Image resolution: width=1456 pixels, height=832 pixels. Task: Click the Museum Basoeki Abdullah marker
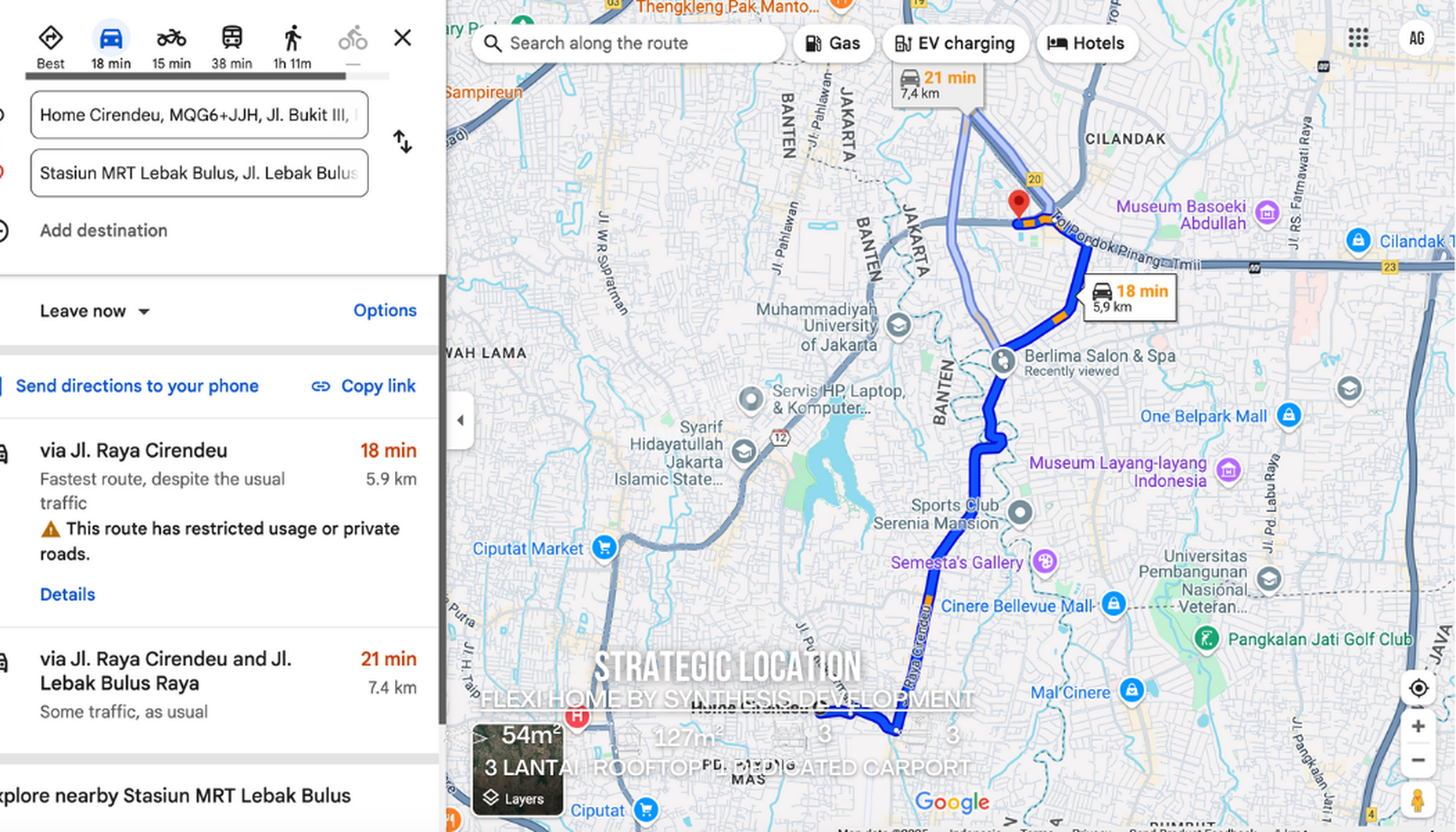coord(1267,213)
